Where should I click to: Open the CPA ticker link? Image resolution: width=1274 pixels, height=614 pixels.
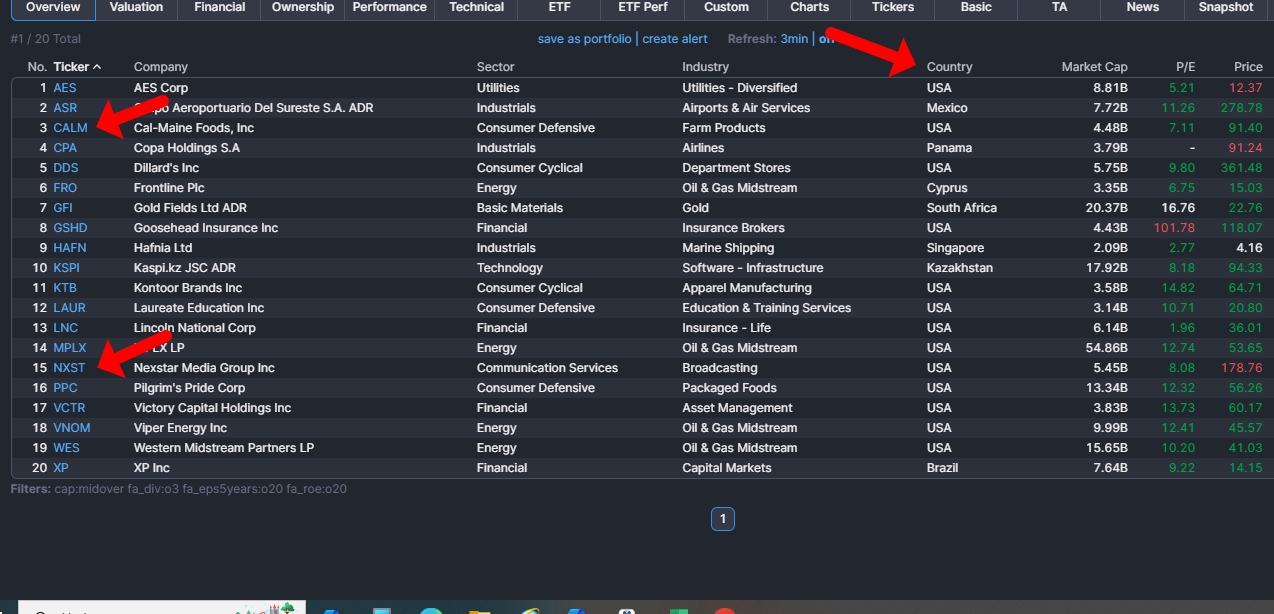click(65, 148)
